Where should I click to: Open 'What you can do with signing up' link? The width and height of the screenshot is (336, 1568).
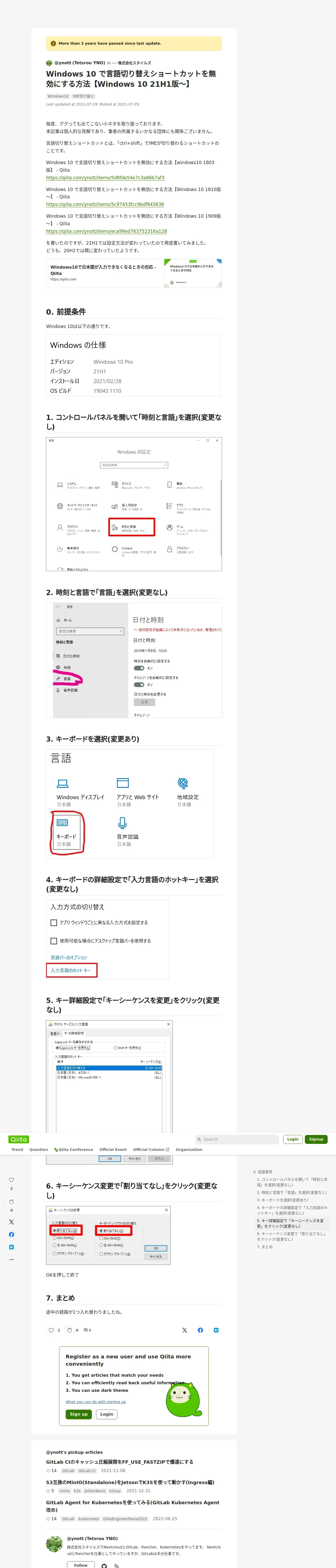(96, 1402)
